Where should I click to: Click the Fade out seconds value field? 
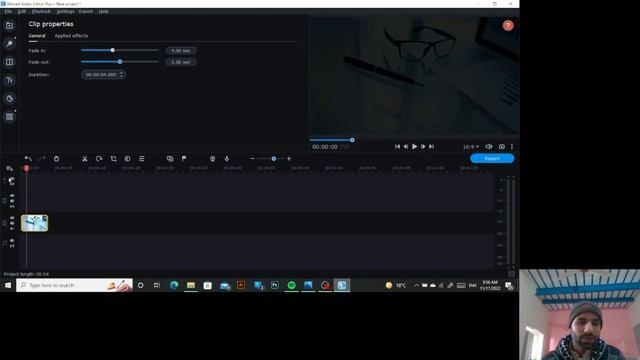pos(181,62)
